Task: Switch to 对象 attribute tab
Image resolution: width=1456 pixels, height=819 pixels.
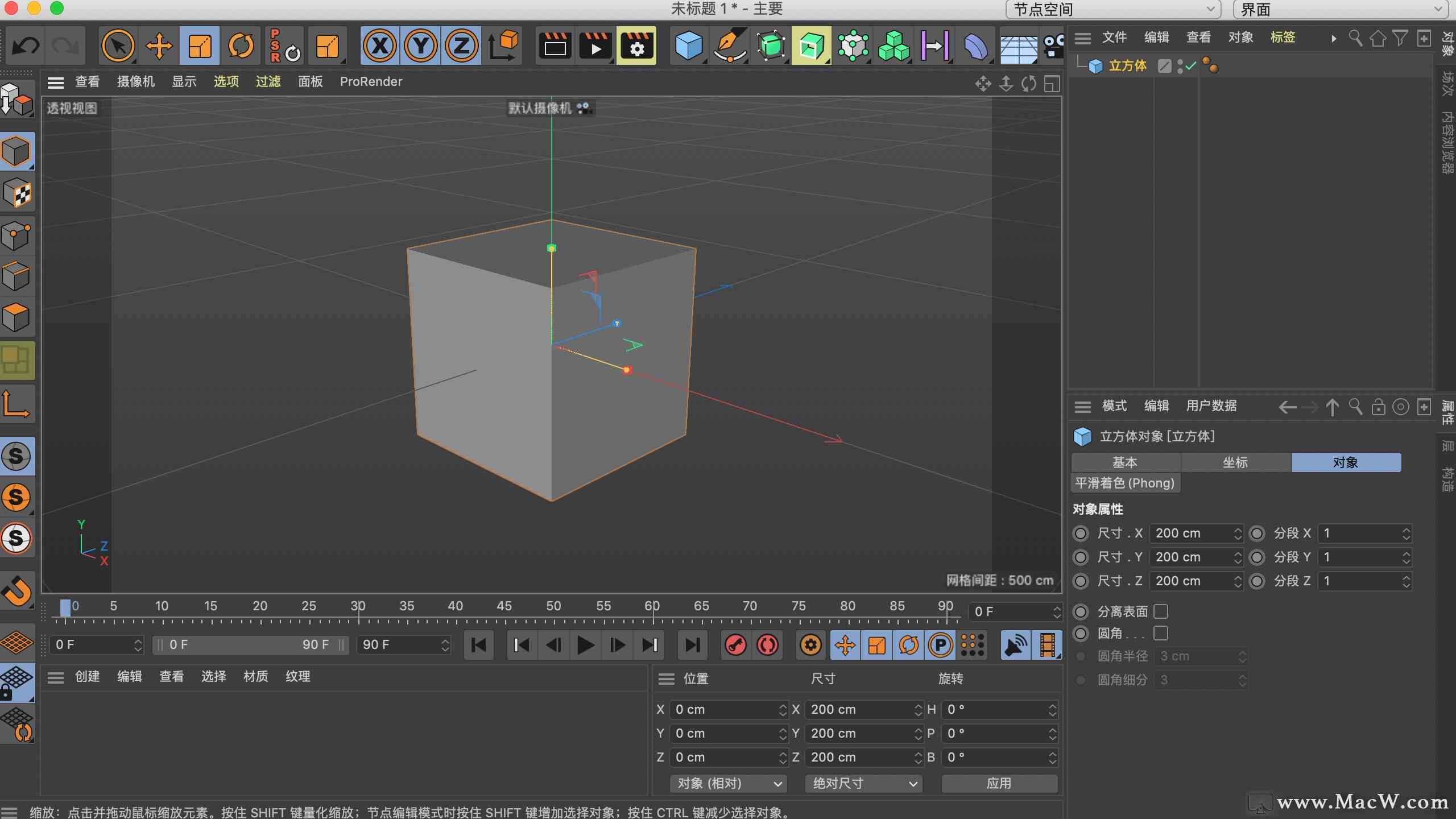Action: (1346, 462)
